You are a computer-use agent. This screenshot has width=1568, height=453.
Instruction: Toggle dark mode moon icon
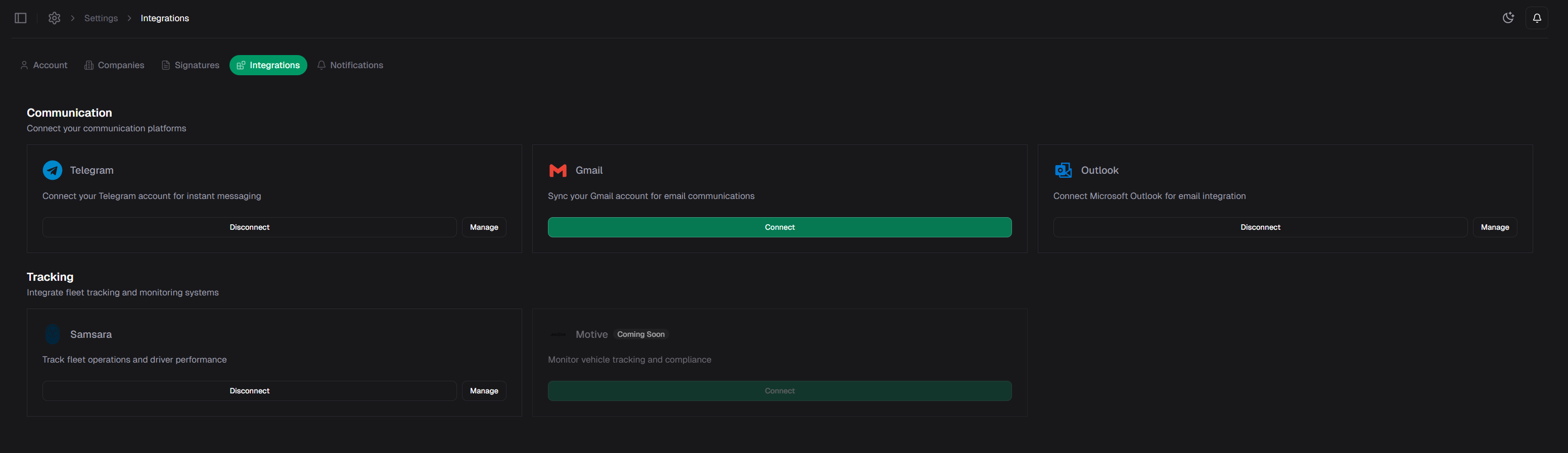click(1508, 18)
